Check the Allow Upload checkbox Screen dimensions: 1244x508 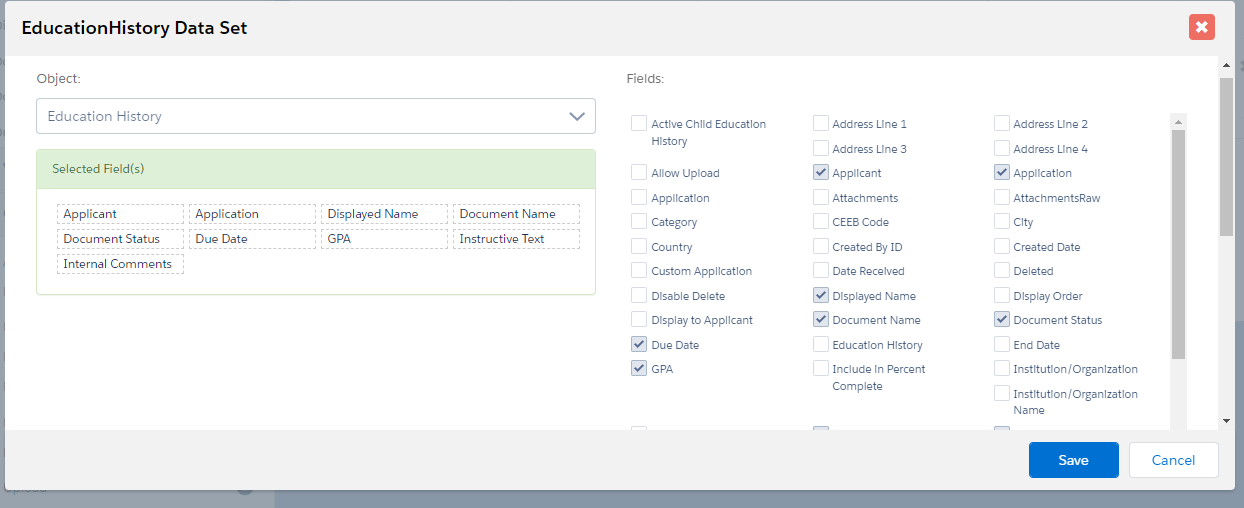[639, 173]
